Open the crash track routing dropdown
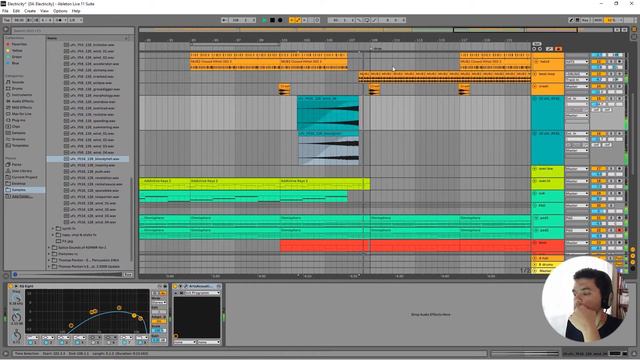 (577, 87)
